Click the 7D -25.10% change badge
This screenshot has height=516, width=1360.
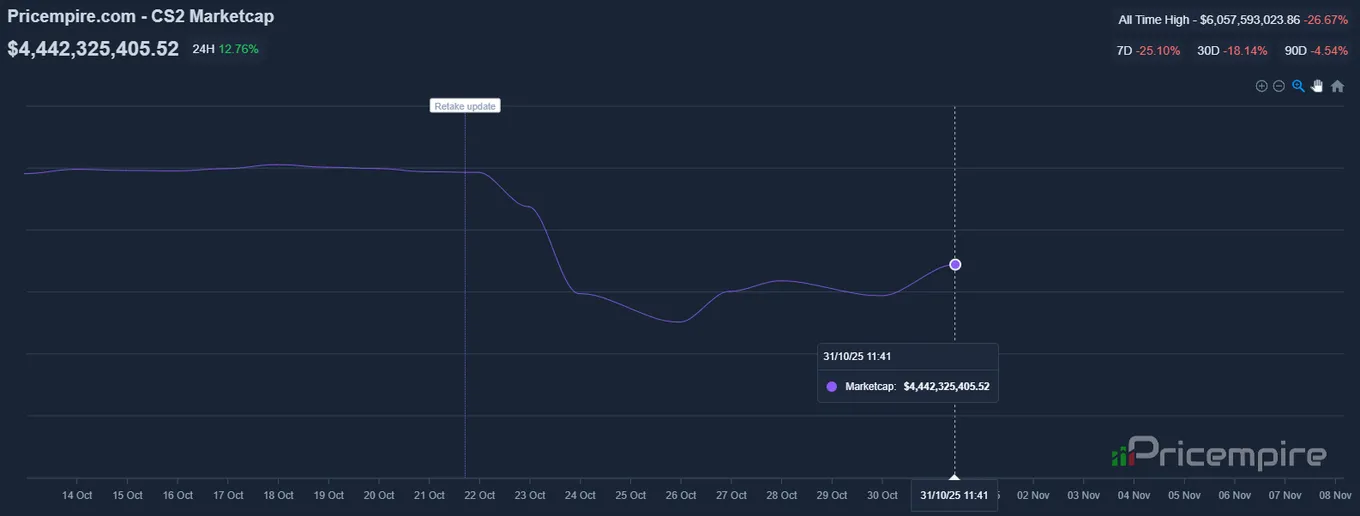coord(1148,50)
